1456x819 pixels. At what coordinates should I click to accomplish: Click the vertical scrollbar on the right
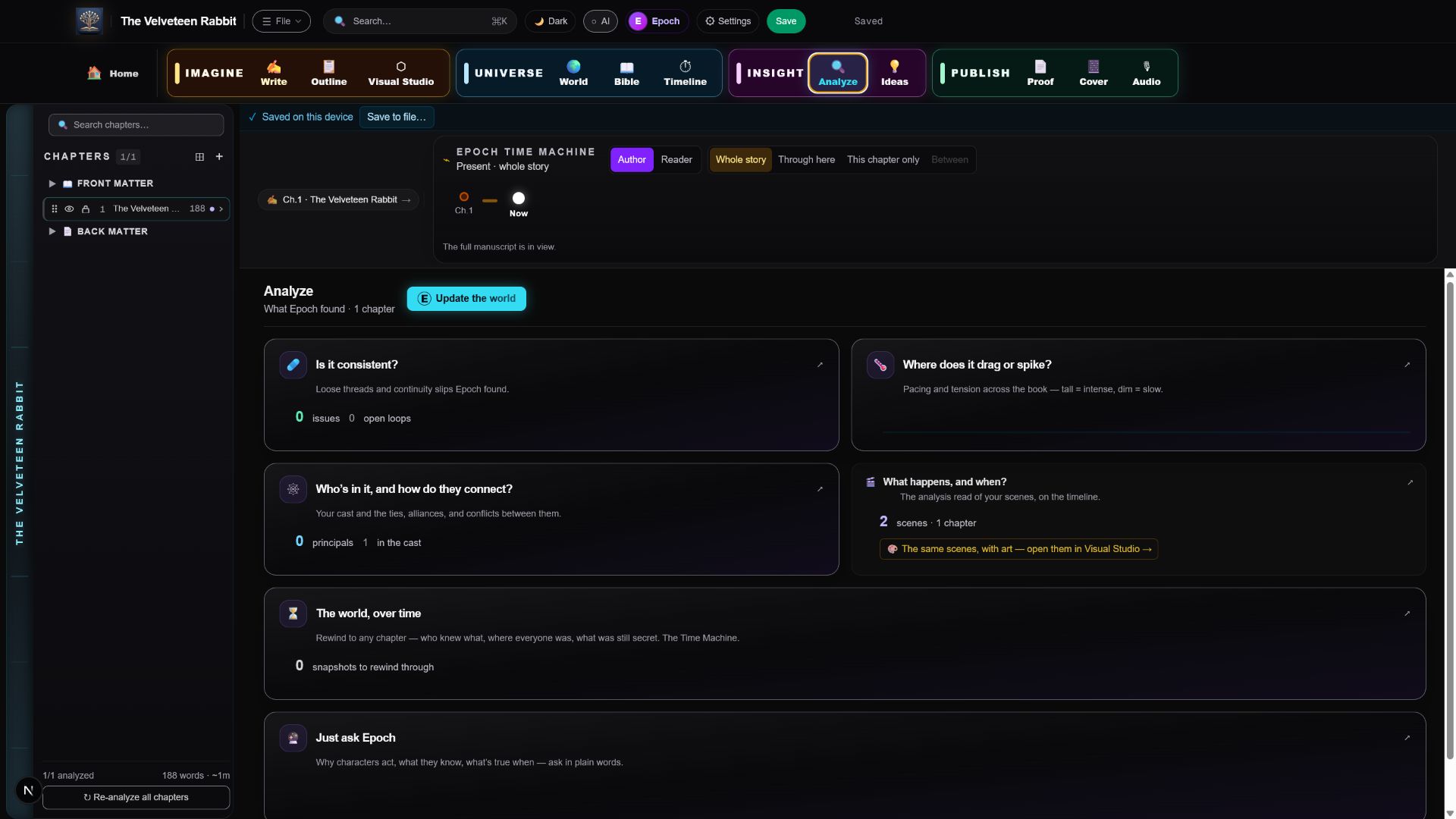tap(1450, 519)
